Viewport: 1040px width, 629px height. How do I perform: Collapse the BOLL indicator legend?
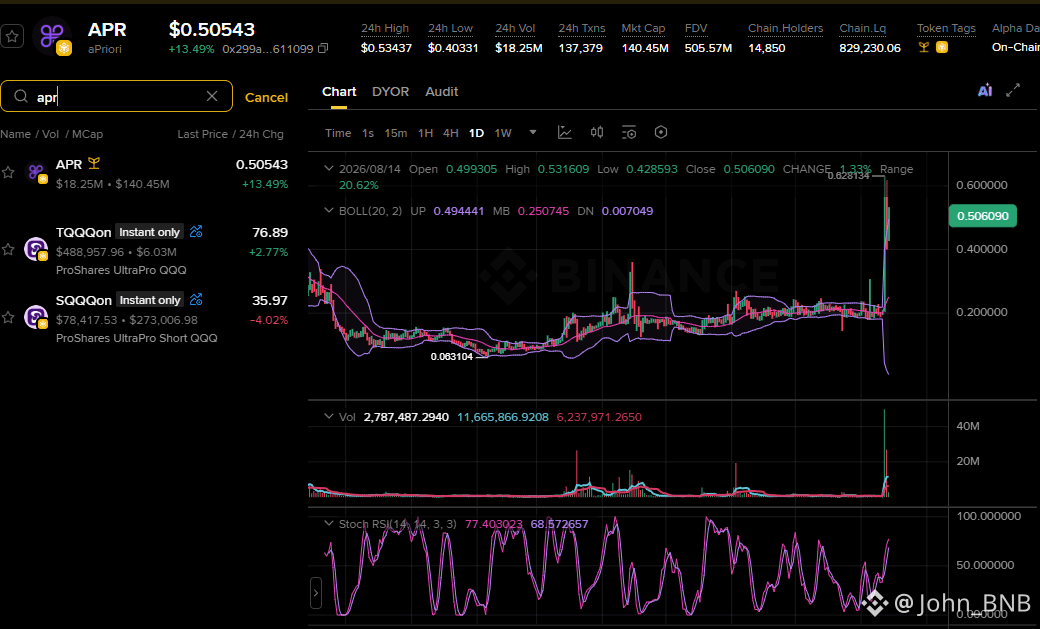[329, 211]
